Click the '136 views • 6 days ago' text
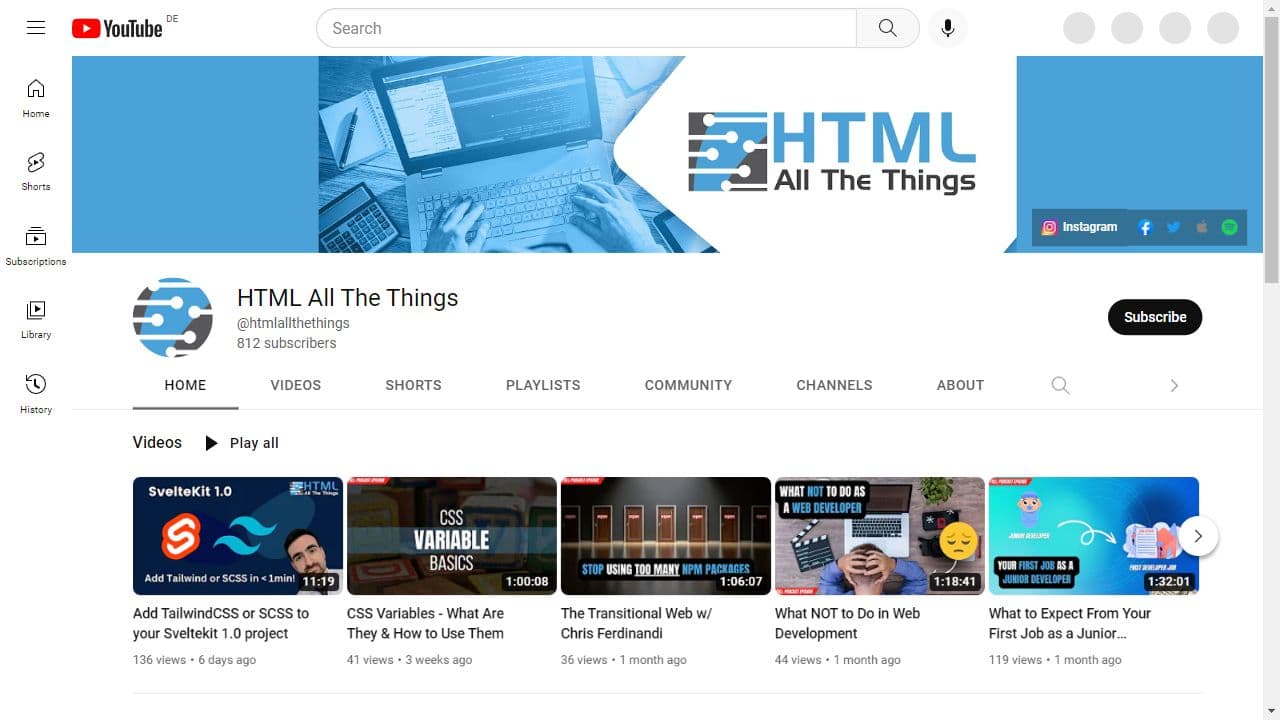Screen dimensions: 1280x720 coord(194,660)
